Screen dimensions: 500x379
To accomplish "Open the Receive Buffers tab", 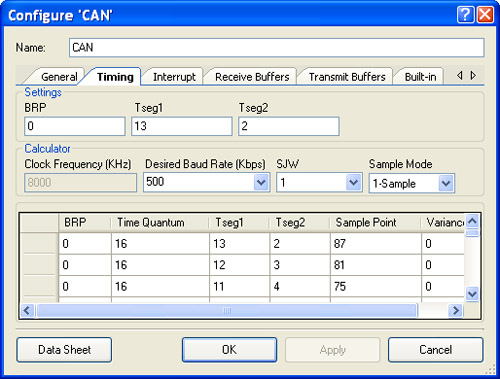I will click(x=252, y=77).
